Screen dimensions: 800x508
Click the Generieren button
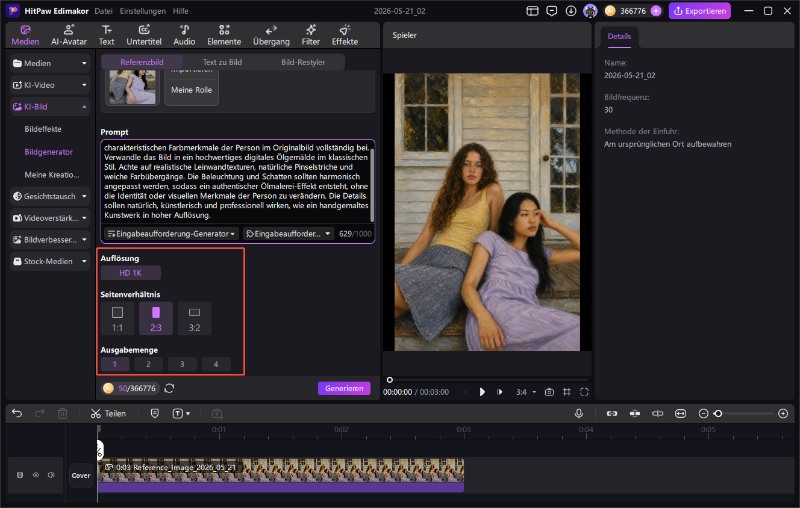tap(344, 388)
